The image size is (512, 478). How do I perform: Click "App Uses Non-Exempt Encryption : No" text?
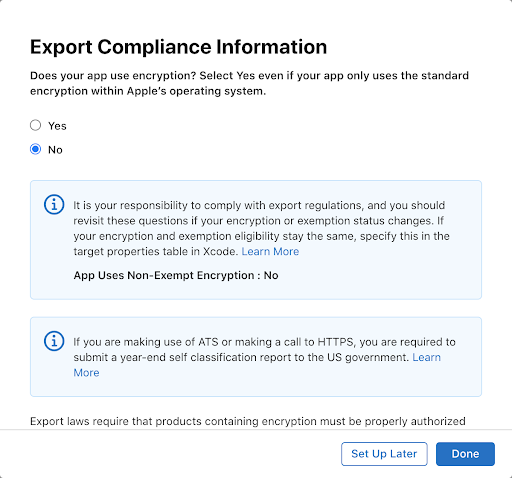click(176, 275)
